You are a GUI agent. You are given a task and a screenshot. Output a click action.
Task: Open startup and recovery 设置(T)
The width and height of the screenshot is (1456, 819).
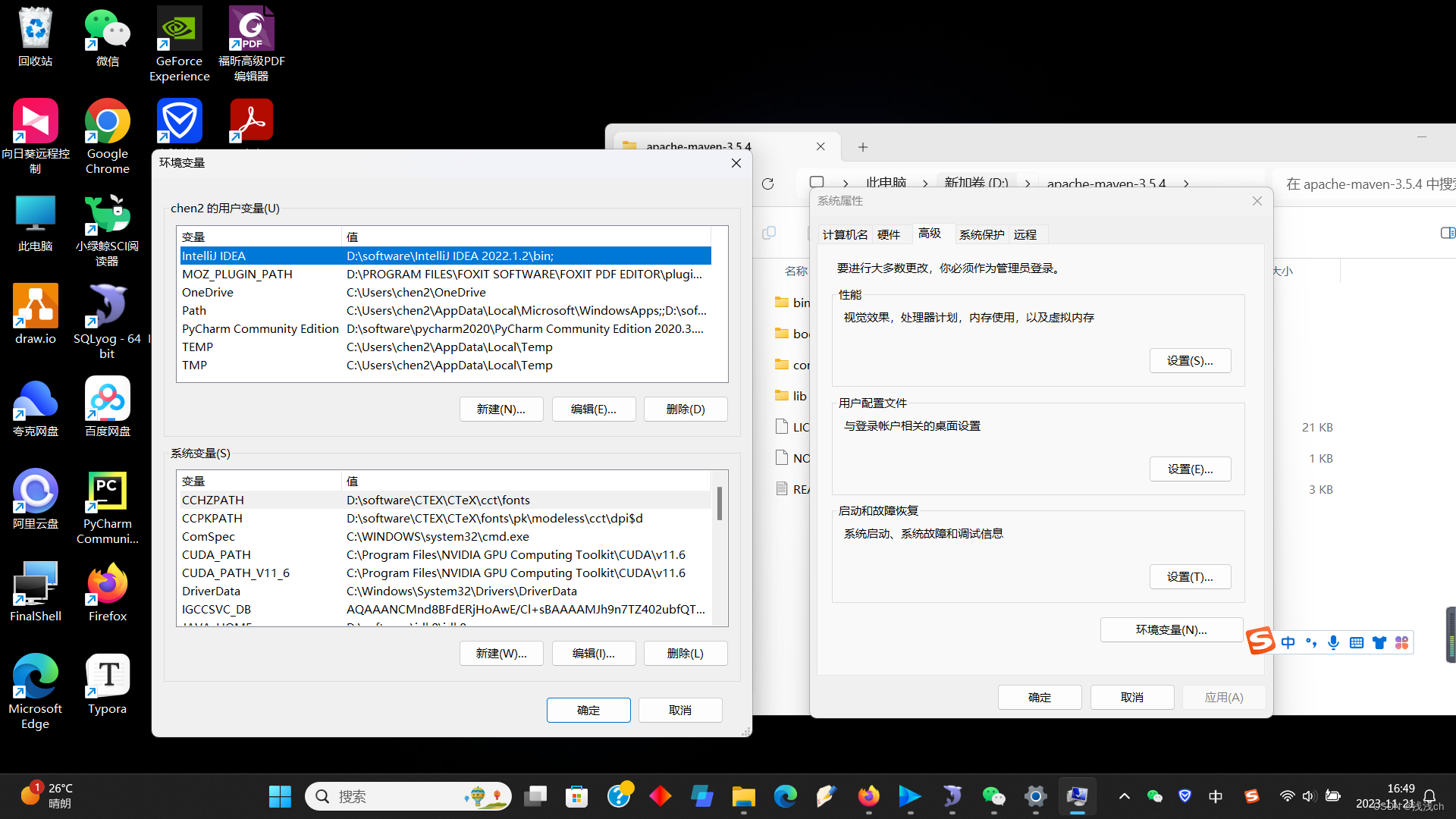point(1190,577)
